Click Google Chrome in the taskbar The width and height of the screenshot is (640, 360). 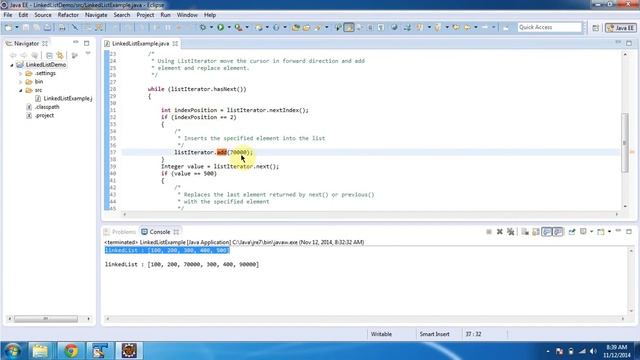coord(71,351)
